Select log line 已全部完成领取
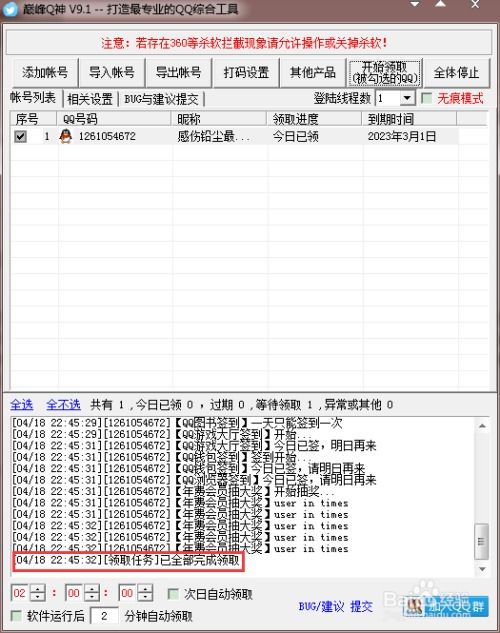 point(128,560)
